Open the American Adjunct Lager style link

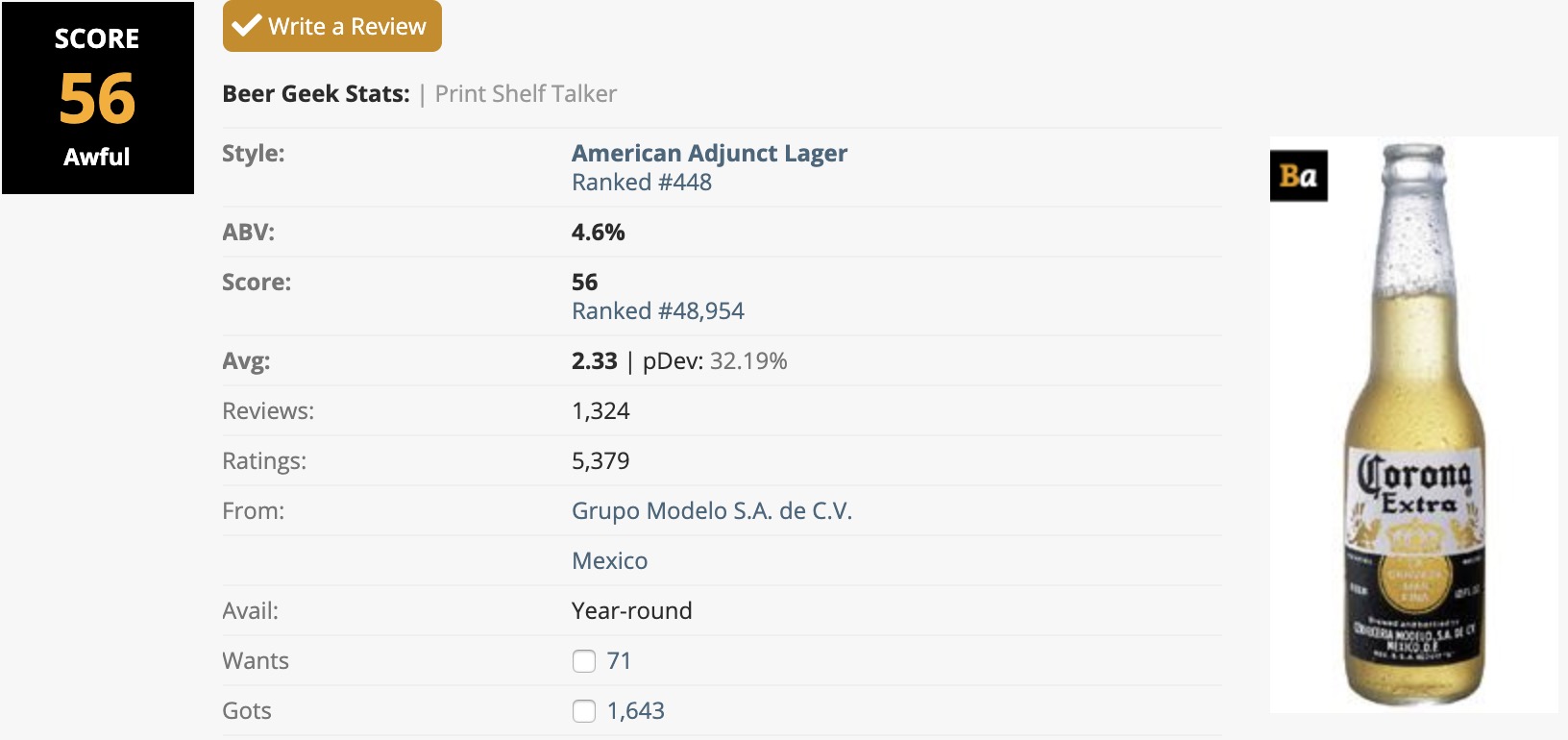coord(709,154)
